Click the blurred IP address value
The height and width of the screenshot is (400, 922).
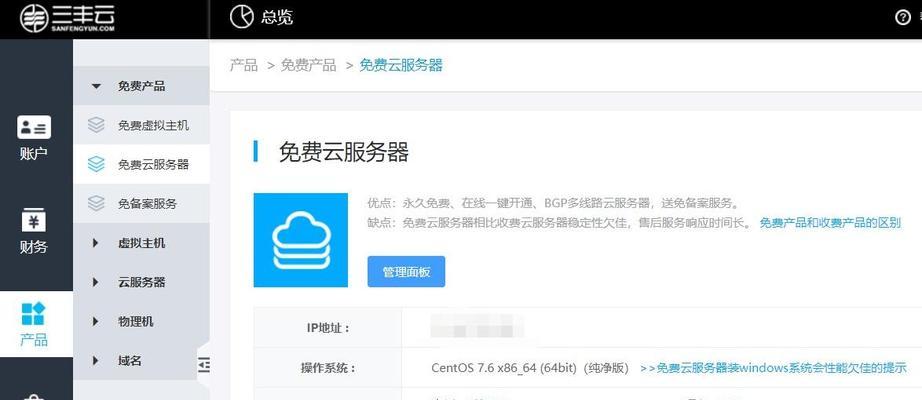coord(477,326)
